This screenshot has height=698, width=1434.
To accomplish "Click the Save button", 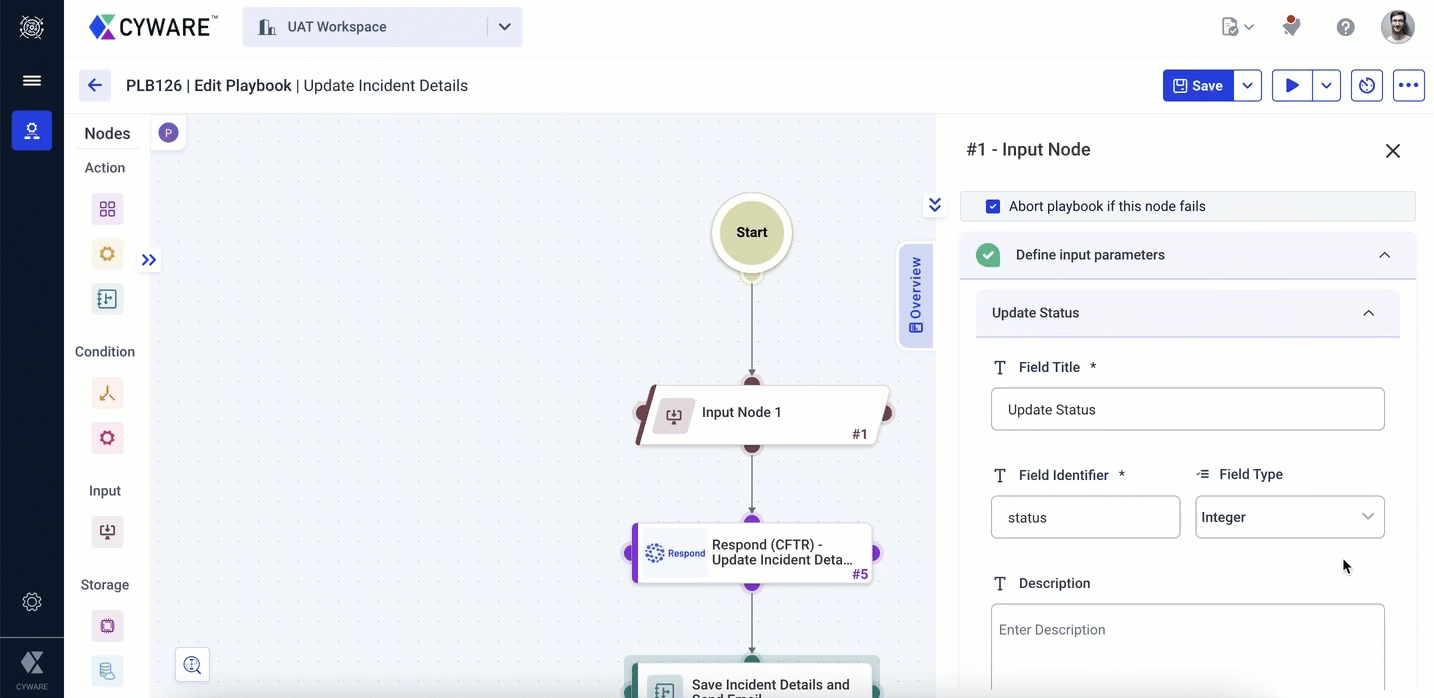I will 1197,86.
